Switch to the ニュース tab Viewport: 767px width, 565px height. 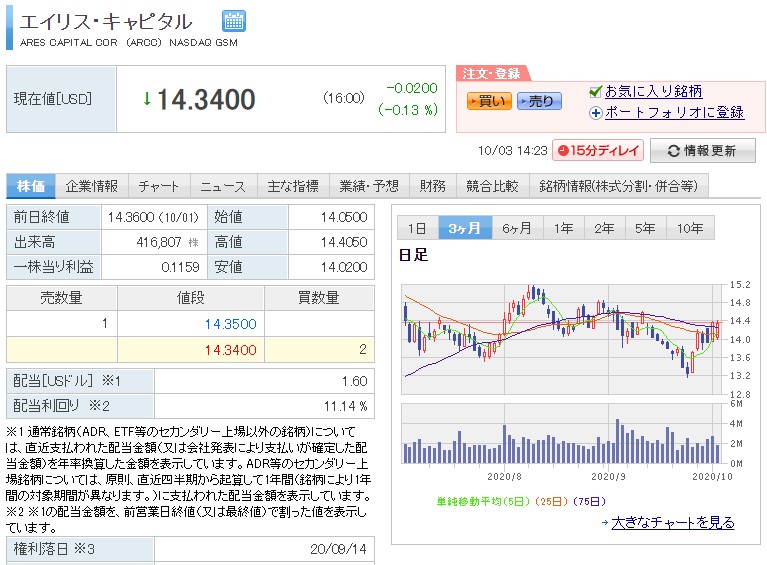click(x=224, y=186)
